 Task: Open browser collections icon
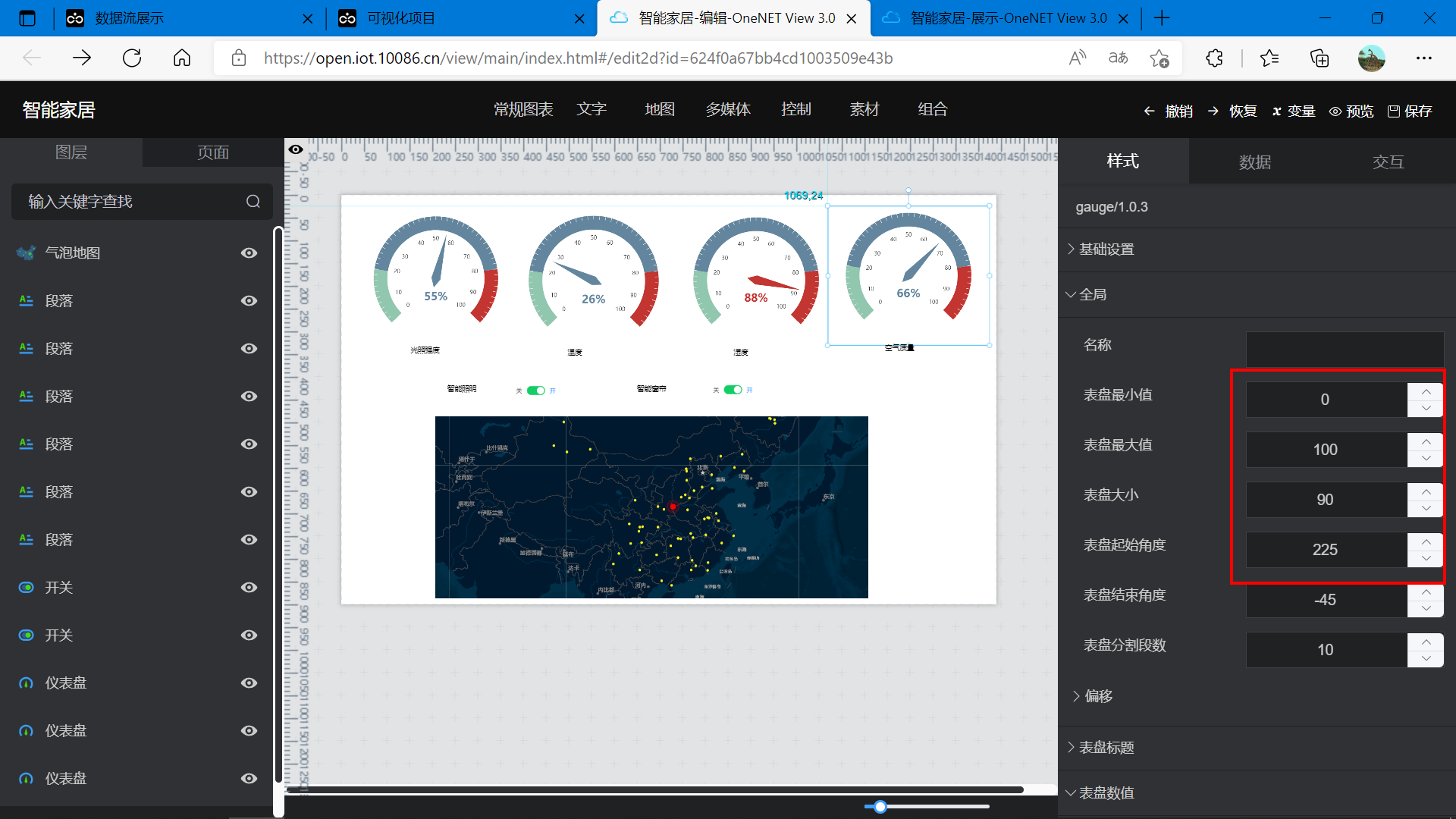click(x=1319, y=58)
